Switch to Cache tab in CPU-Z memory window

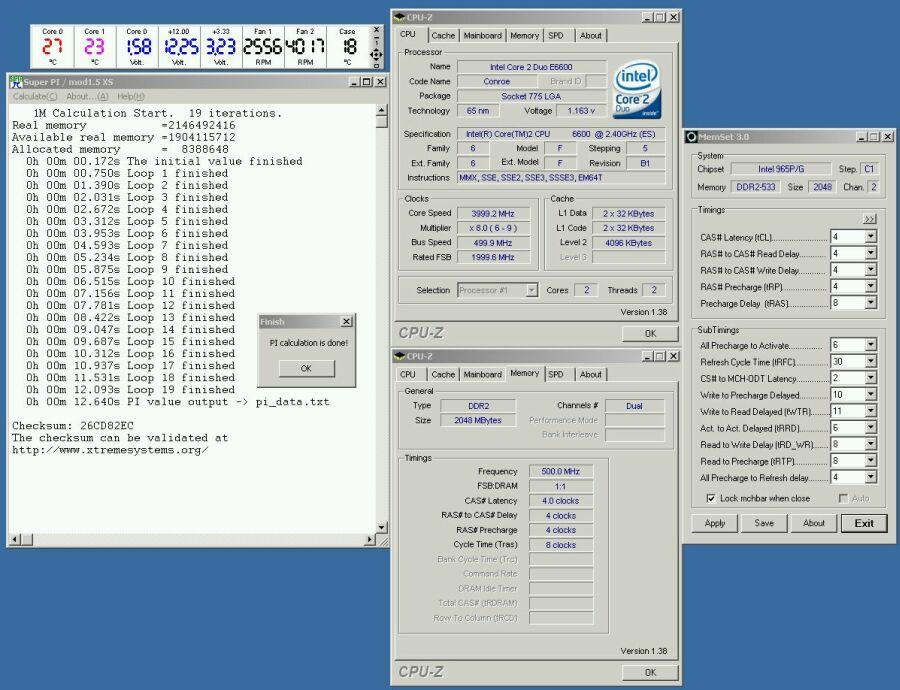pos(443,374)
